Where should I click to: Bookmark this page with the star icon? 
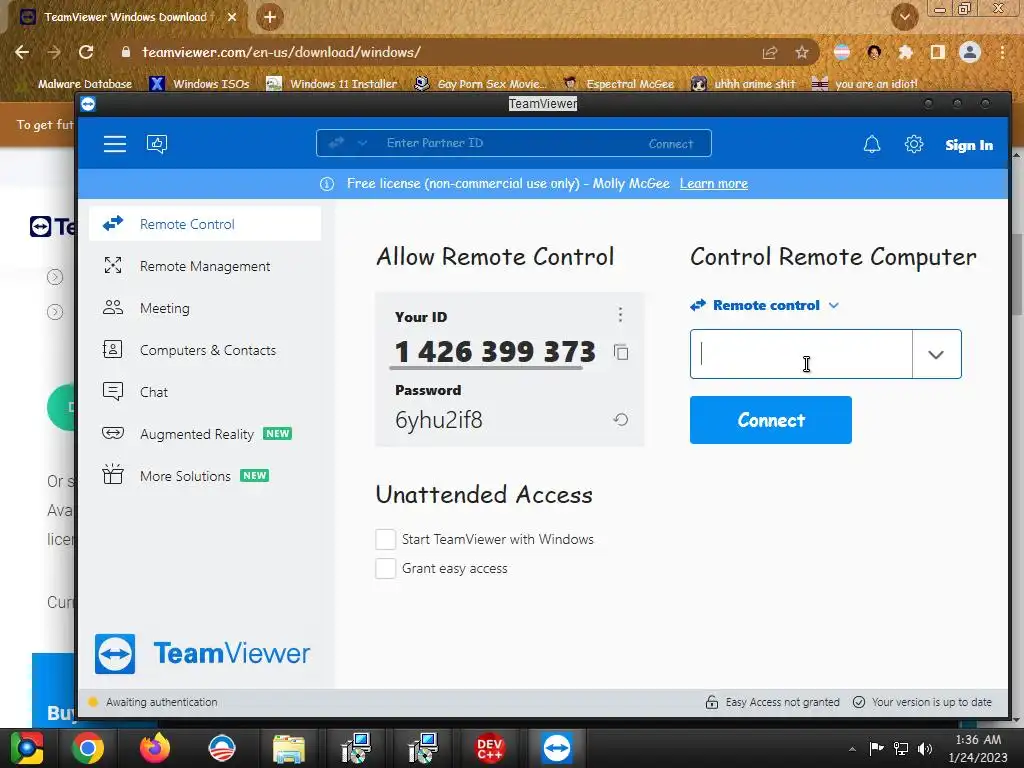click(802, 52)
